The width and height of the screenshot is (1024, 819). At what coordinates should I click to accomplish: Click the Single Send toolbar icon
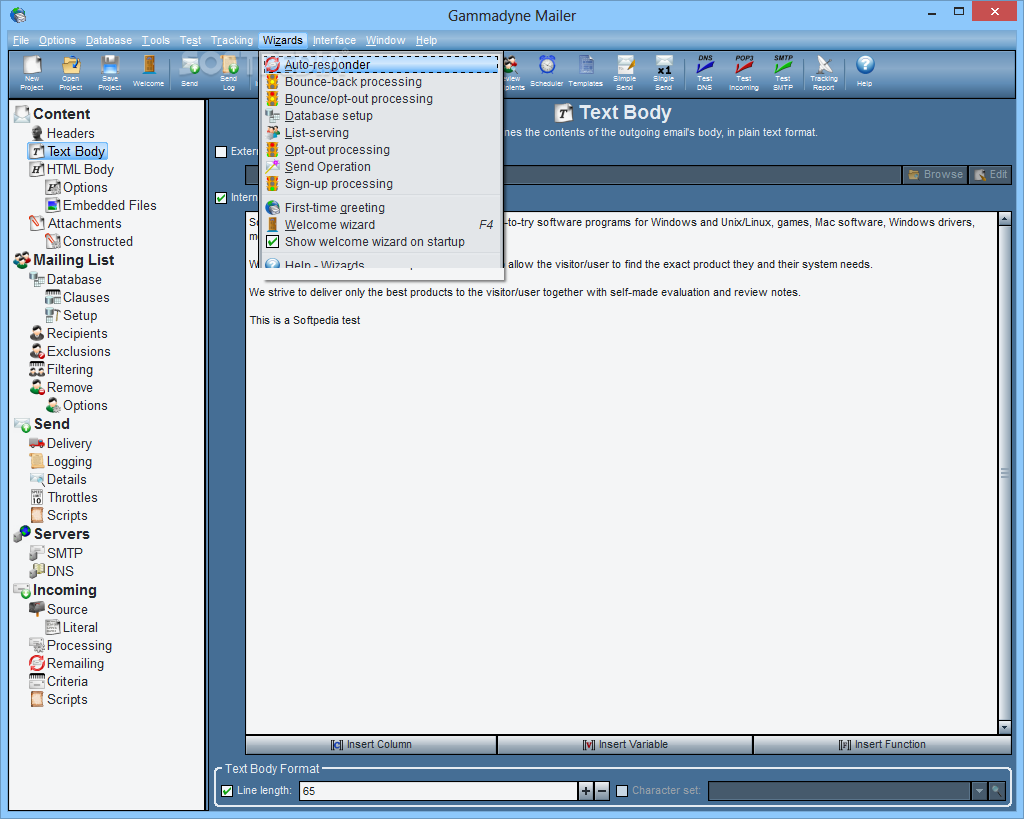[664, 72]
